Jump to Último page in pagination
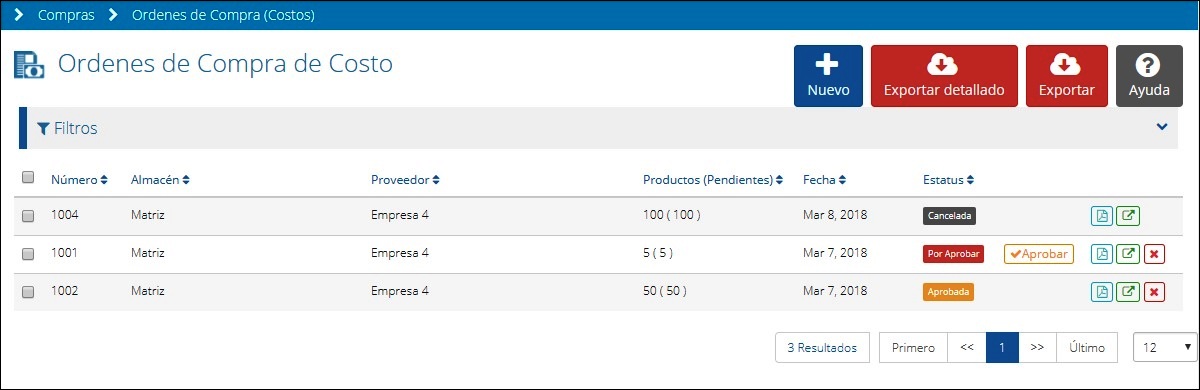The height and width of the screenshot is (390, 1200). [x=1087, y=347]
